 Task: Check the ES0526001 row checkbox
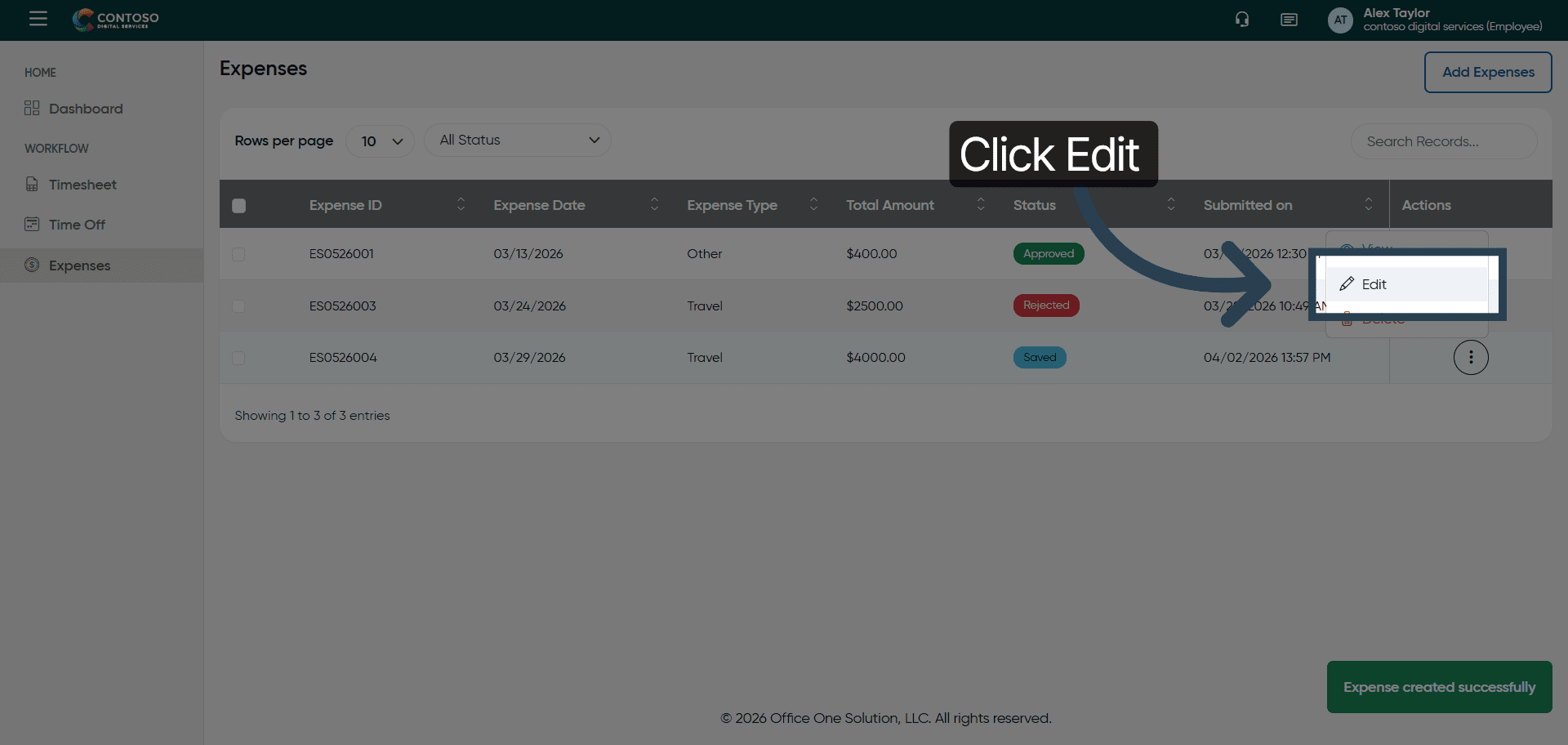(238, 254)
